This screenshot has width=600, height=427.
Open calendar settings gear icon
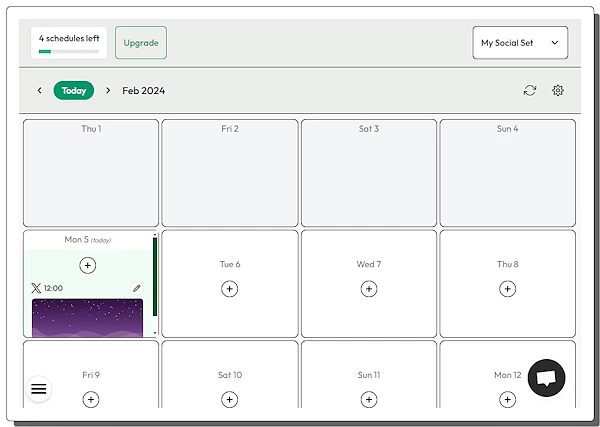(x=558, y=90)
